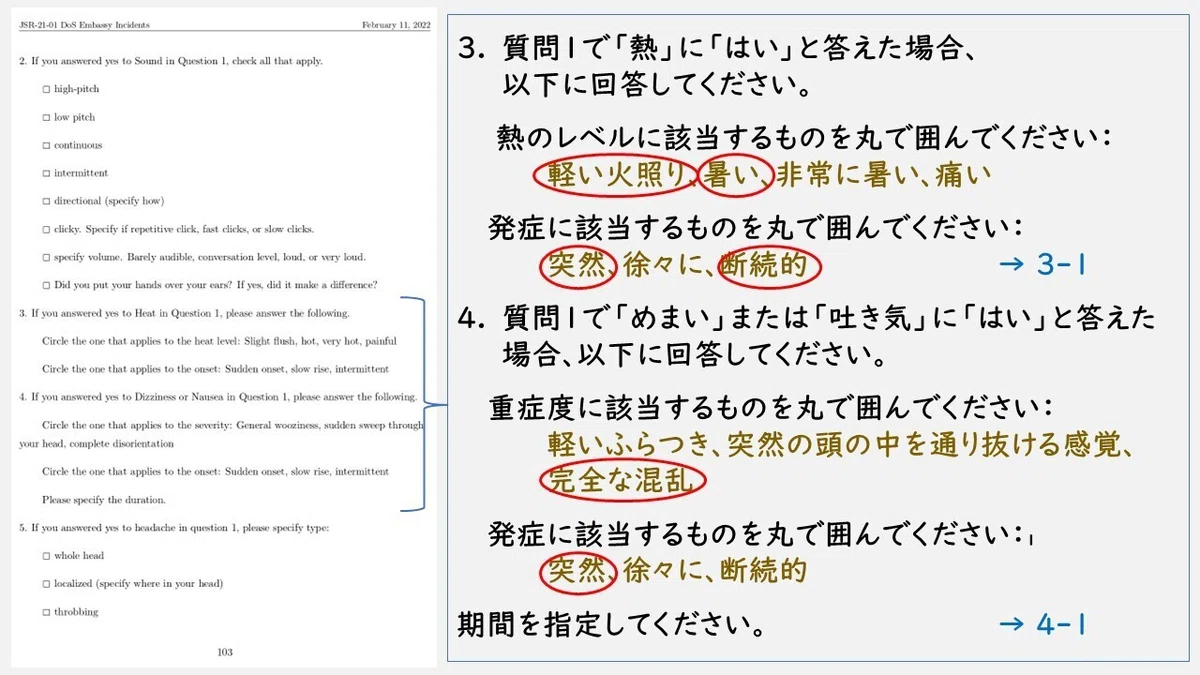
Task: Click "Please specify the duration." line
Action: tap(104, 499)
